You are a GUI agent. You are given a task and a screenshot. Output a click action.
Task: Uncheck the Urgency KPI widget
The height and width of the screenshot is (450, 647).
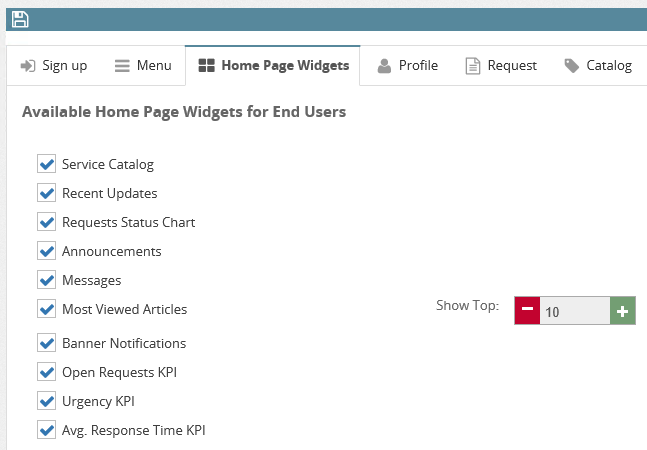[46, 401]
